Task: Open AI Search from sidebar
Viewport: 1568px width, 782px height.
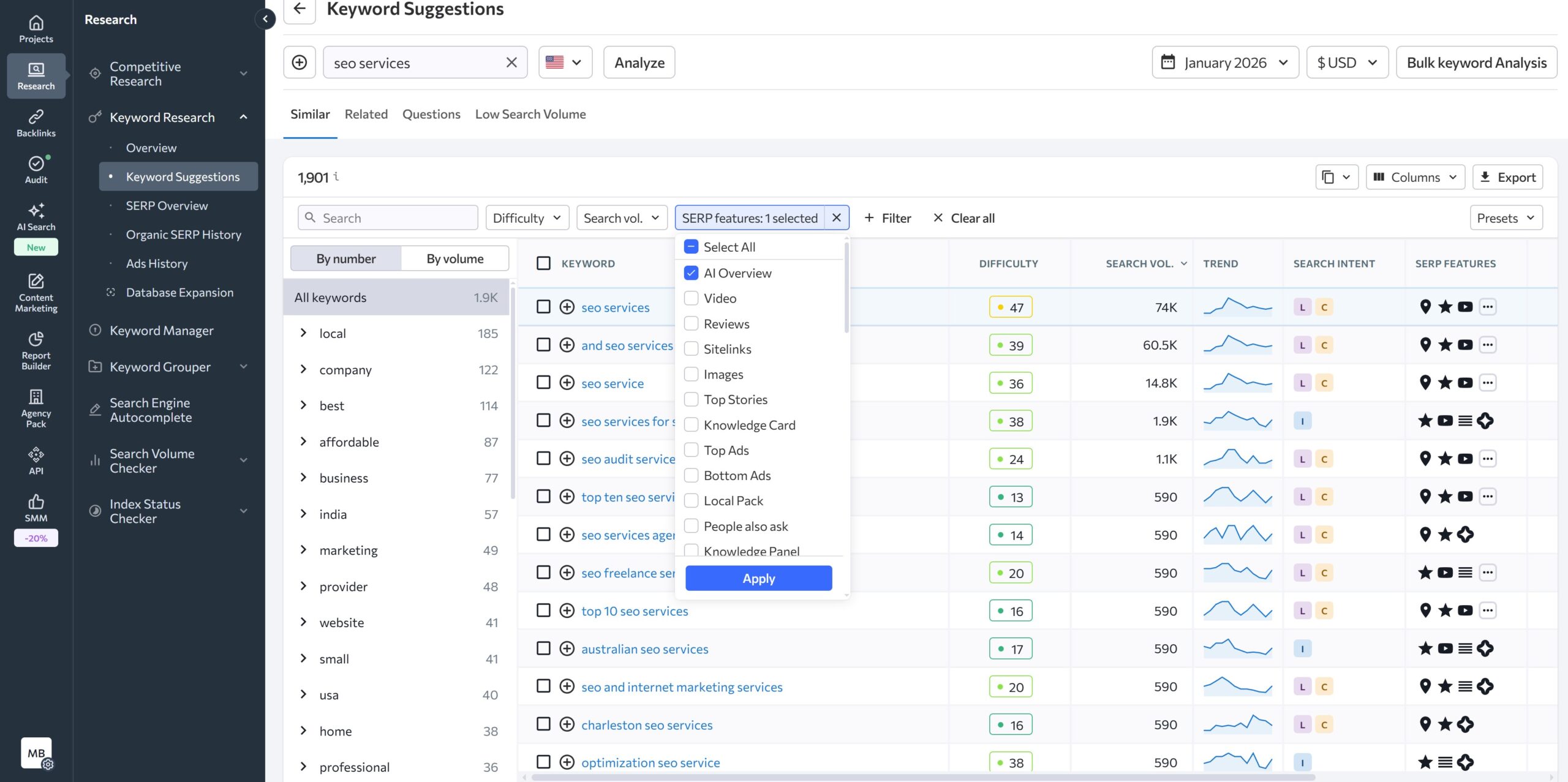Action: tap(36, 217)
